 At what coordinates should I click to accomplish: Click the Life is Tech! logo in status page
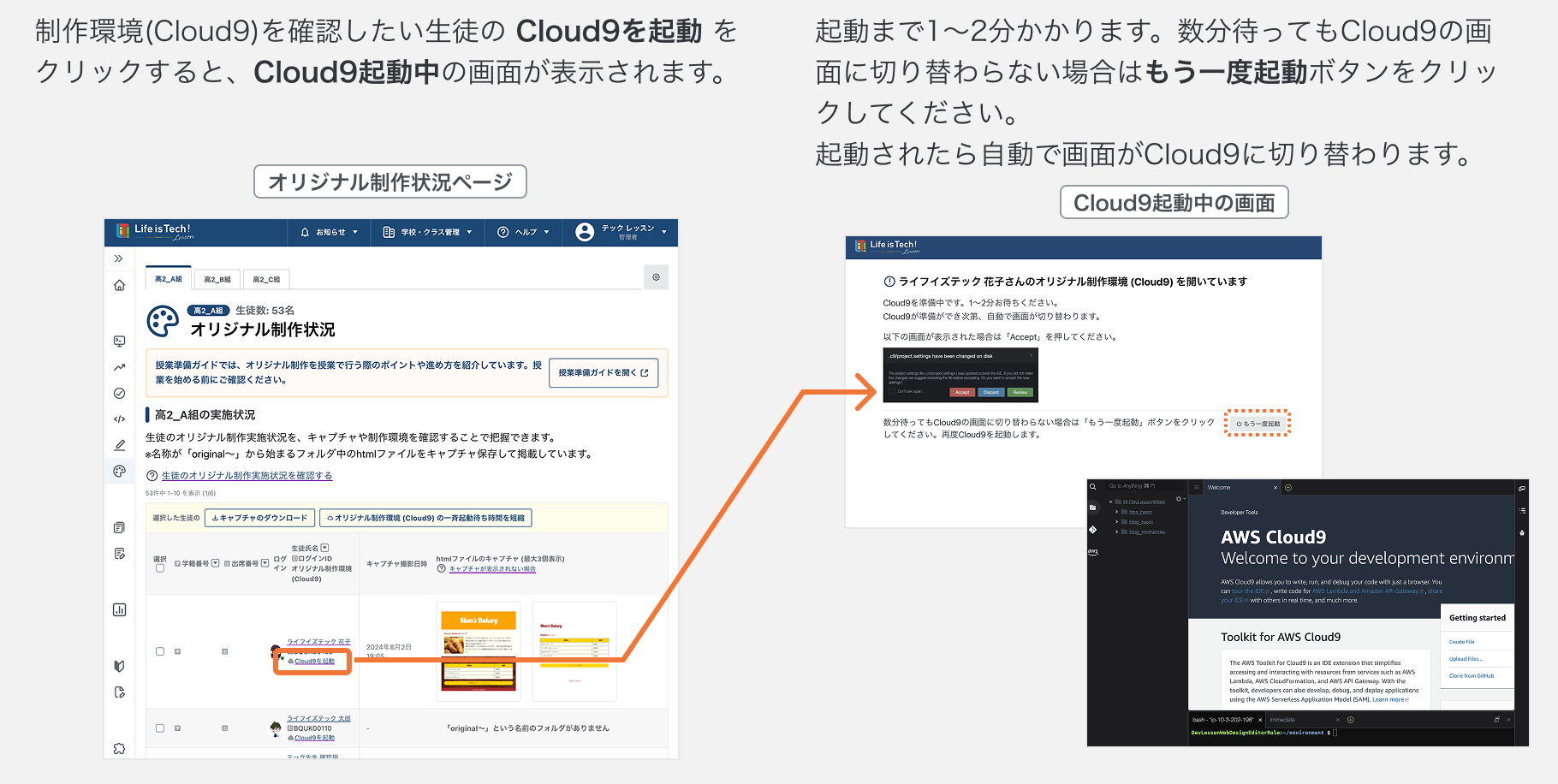155,231
